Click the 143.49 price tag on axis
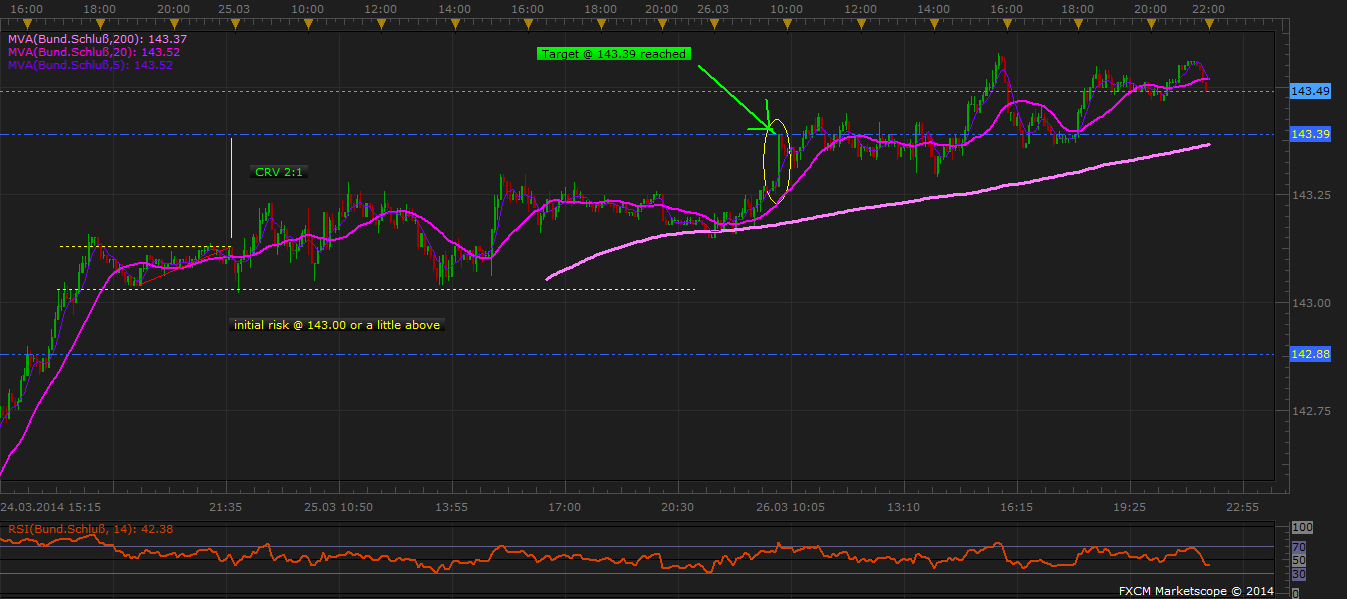The height and width of the screenshot is (599, 1347). coord(1309,91)
